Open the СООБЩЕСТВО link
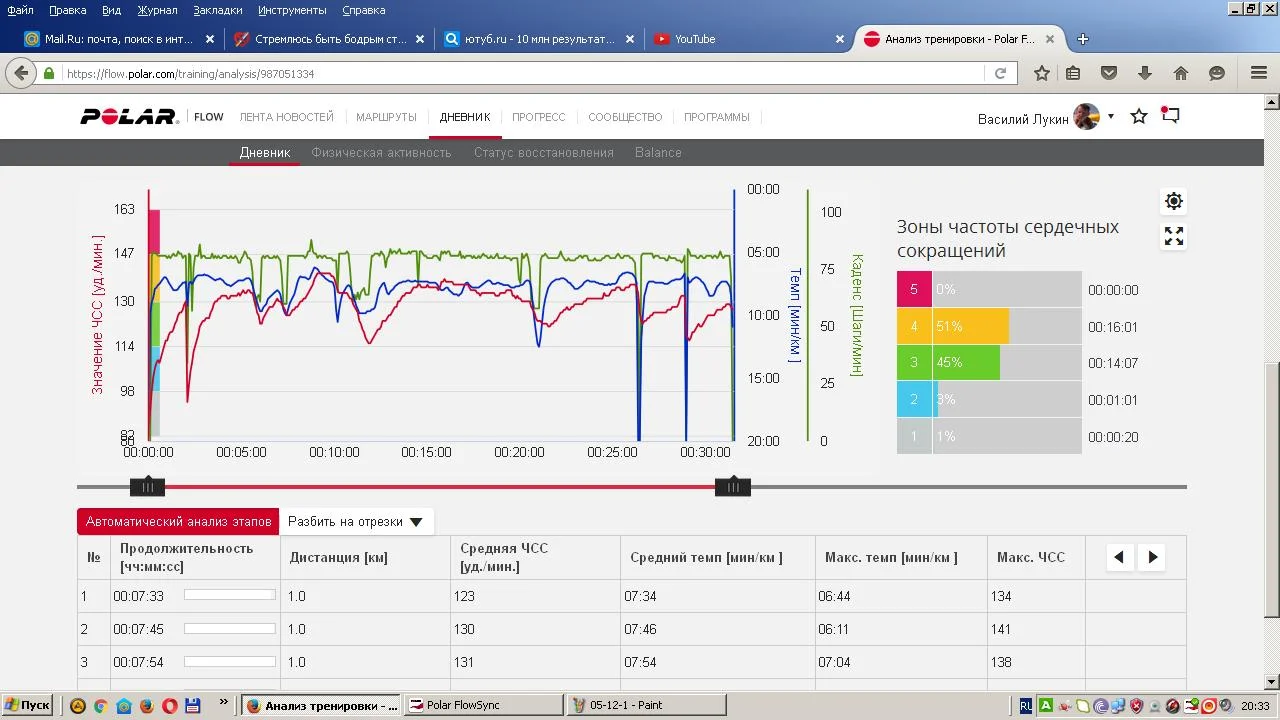 (625, 117)
